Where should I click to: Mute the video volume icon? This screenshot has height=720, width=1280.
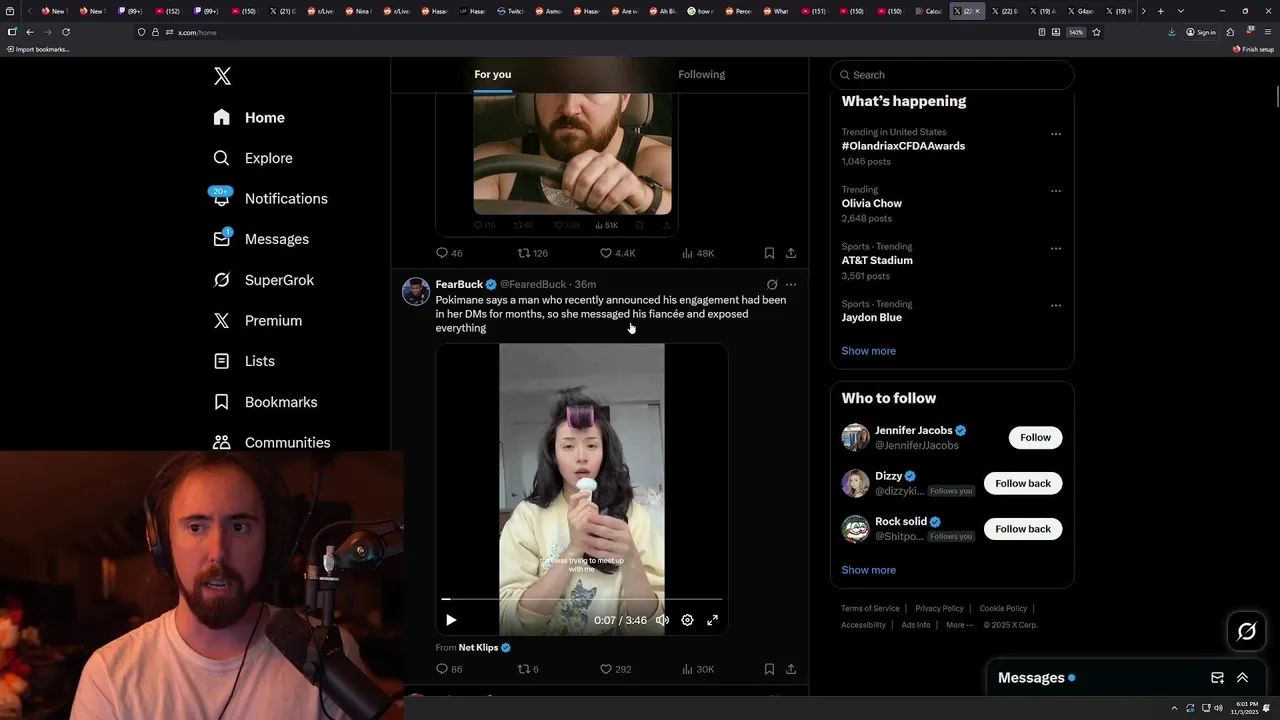(662, 620)
